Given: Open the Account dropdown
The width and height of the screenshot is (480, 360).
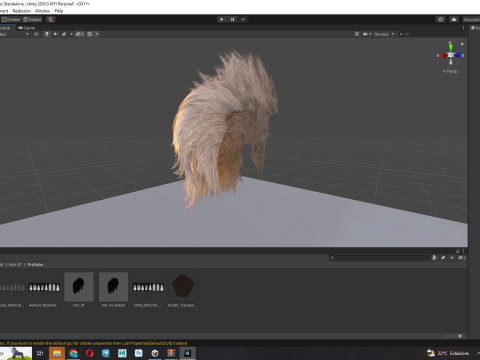Looking at the screenshot, I should [471, 19].
